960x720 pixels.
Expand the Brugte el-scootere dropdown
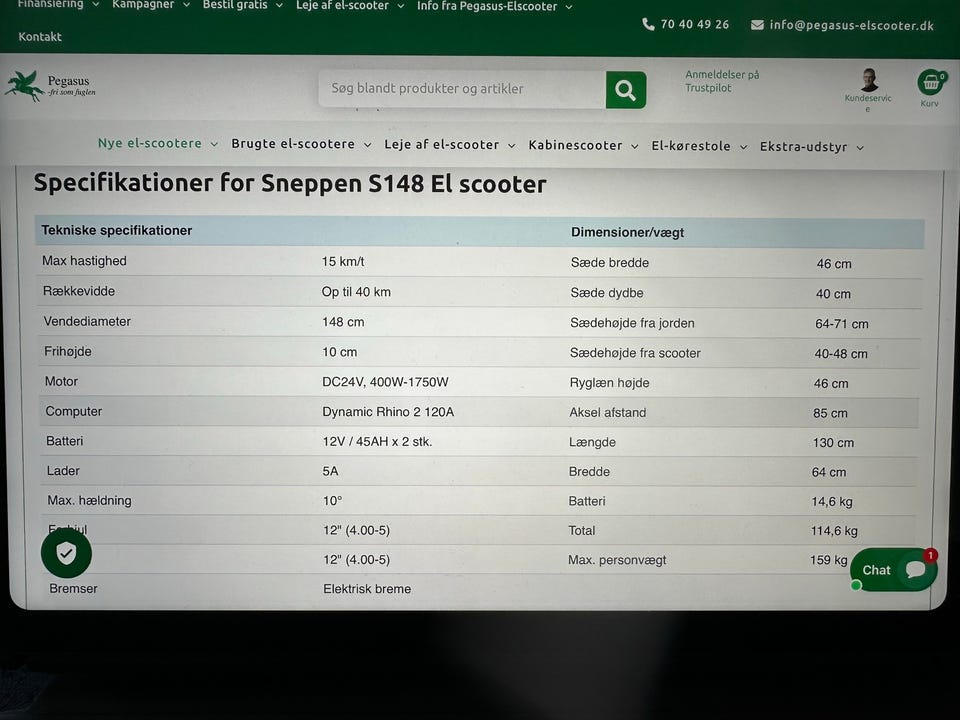point(301,144)
